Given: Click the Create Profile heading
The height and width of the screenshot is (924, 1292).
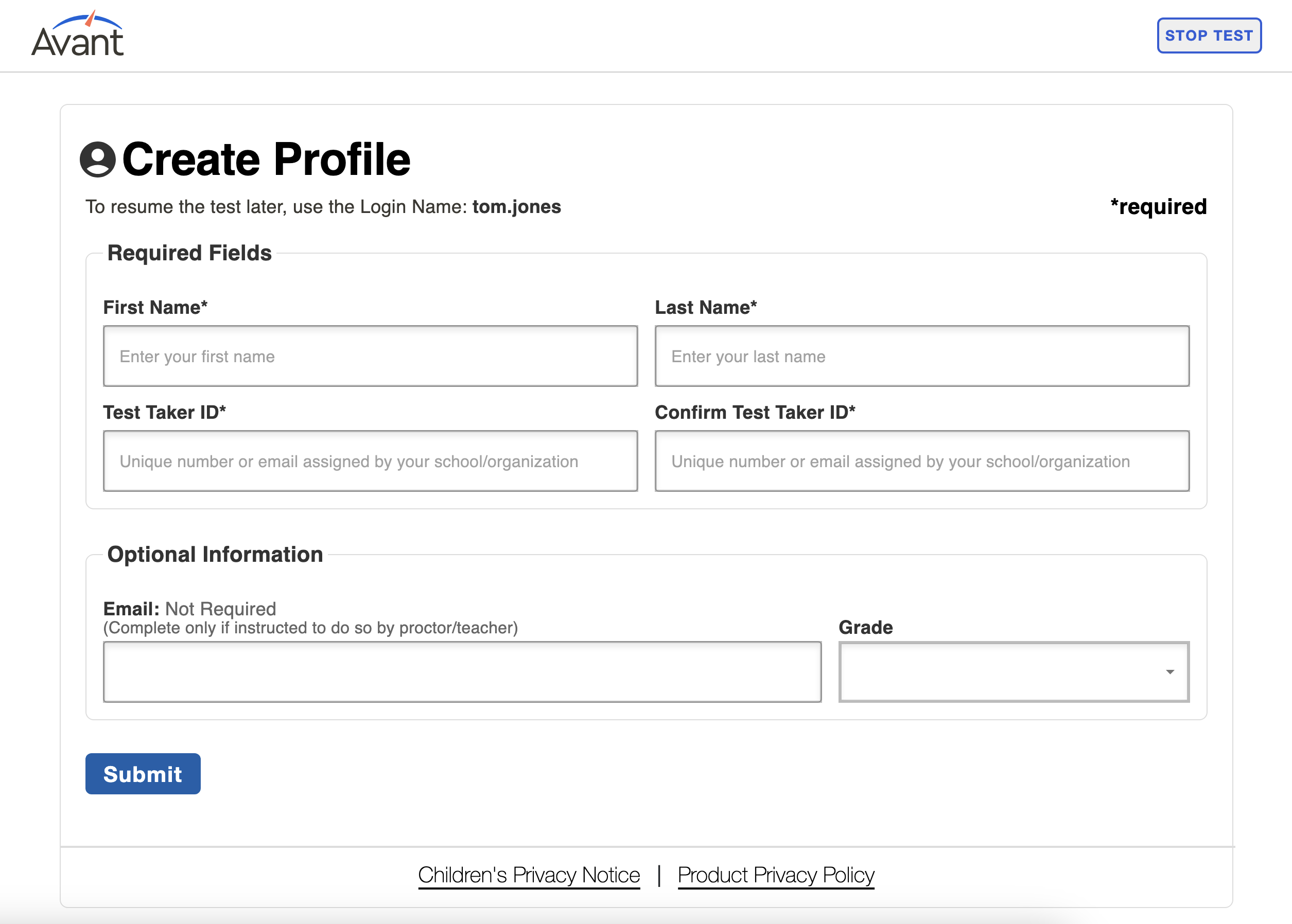Looking at the screenshot, I should 266,159.
